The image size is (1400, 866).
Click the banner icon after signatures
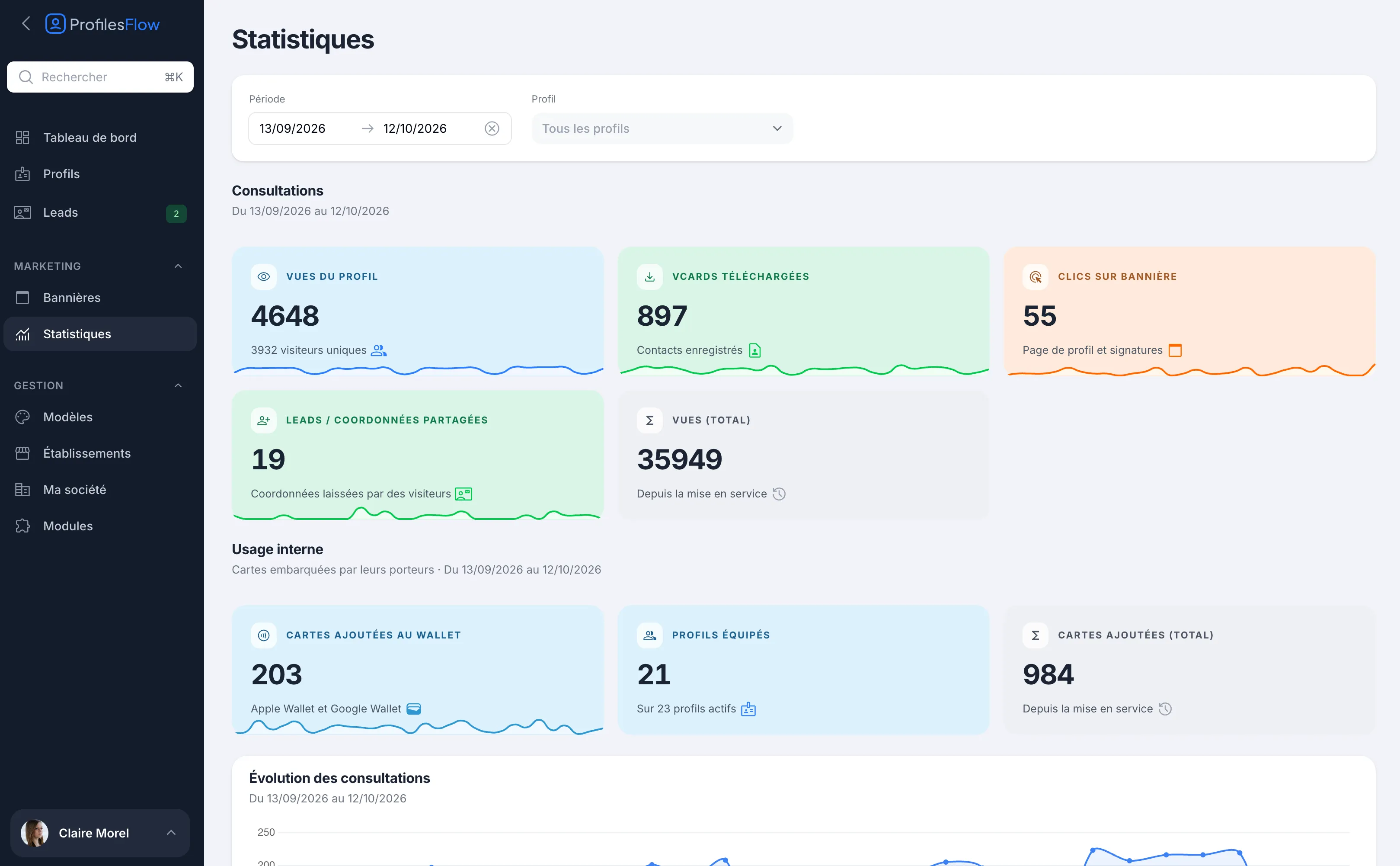point(1174,350)
